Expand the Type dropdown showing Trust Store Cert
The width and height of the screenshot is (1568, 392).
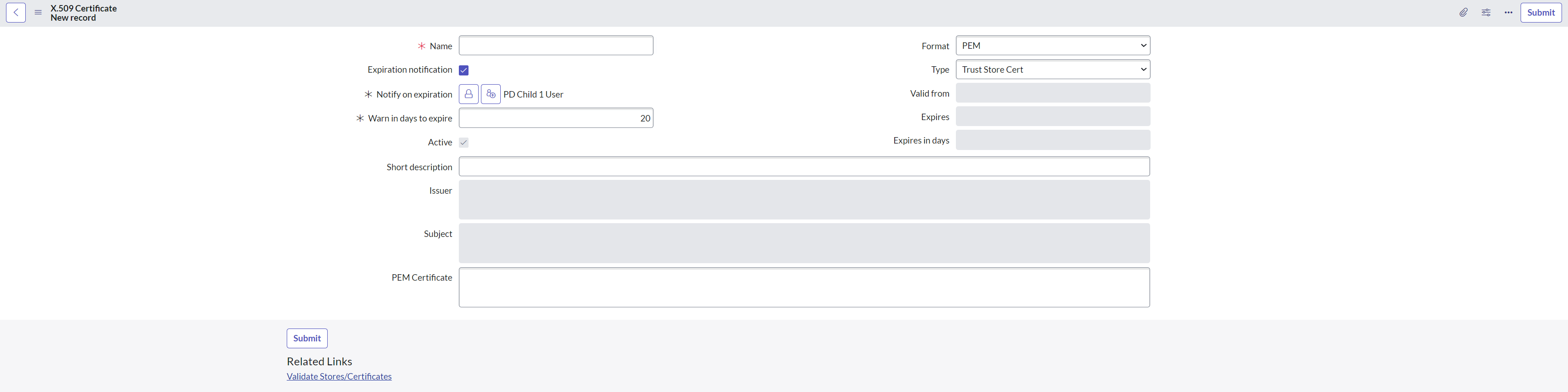1053,69
